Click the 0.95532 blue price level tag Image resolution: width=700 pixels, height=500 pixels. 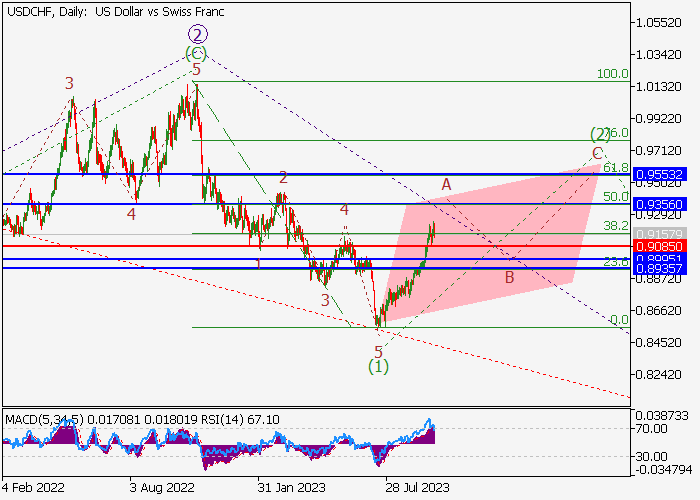pos(664,174)
